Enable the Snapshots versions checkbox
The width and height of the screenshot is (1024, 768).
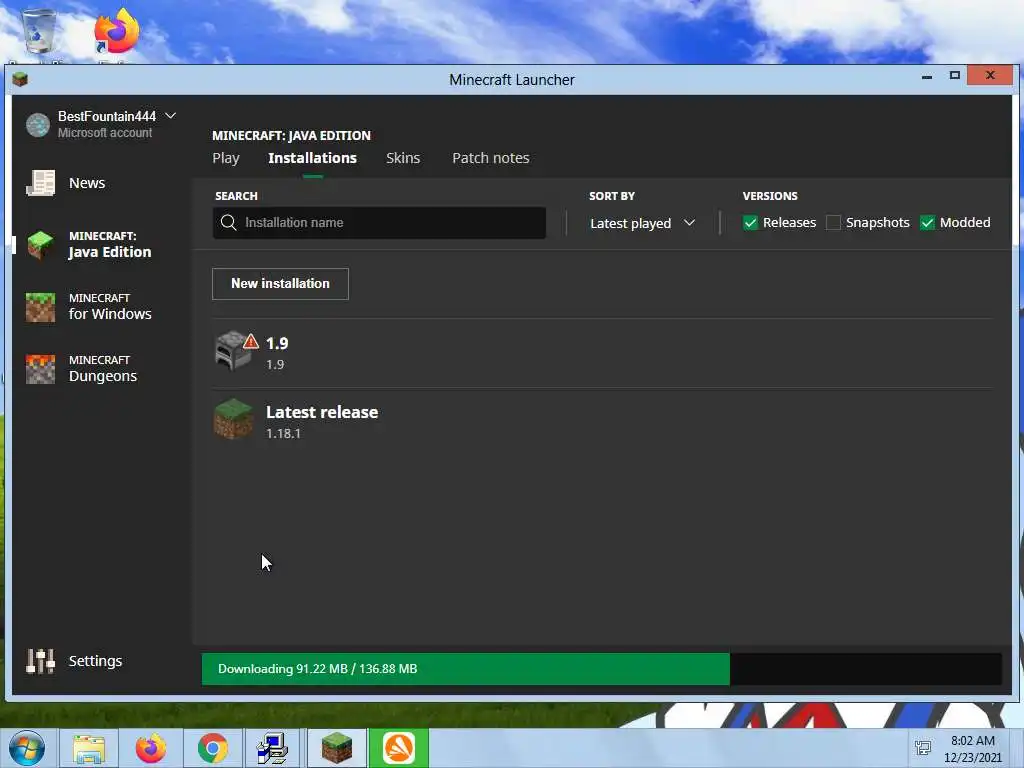833,223
